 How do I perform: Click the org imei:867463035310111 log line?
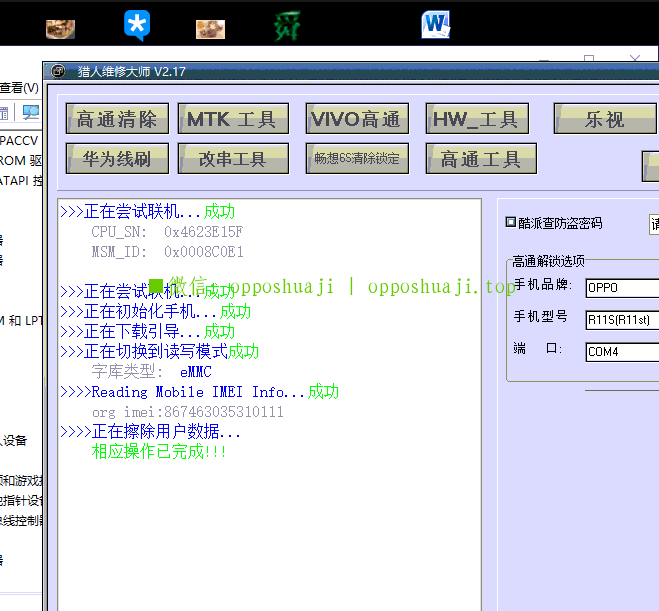(x=188, y=412)
